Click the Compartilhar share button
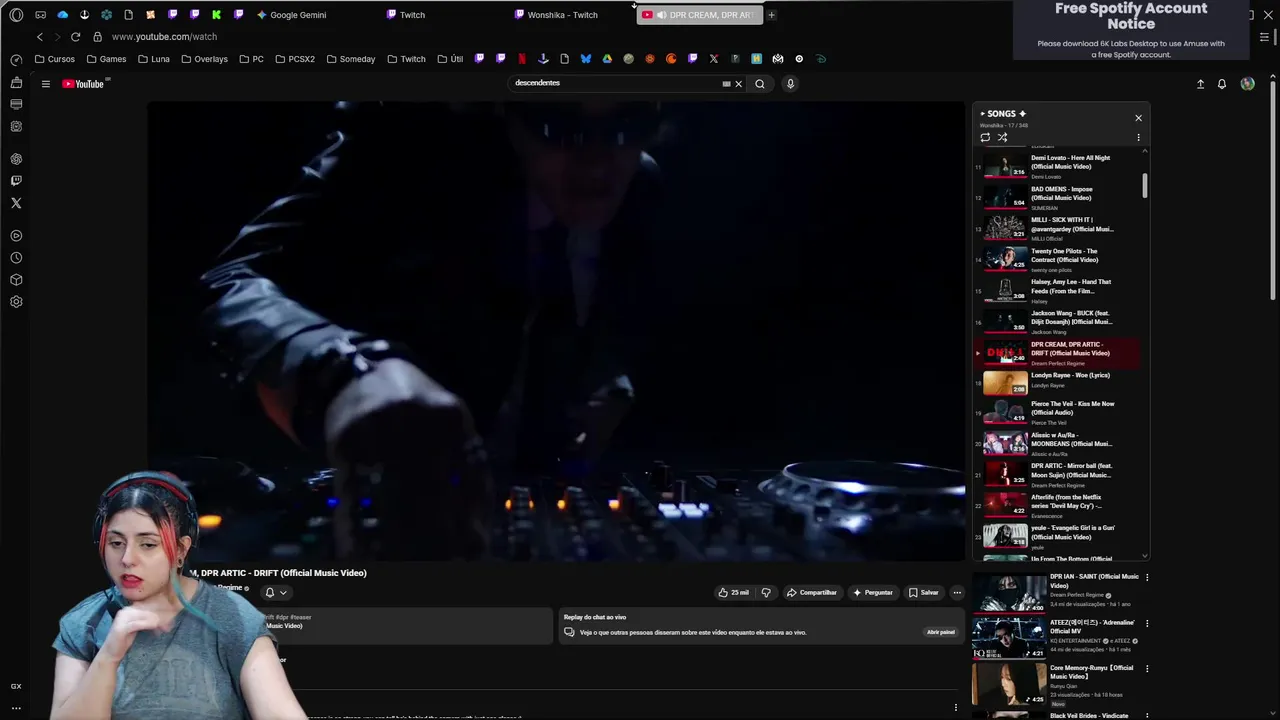Screen dimensions: 1280x720 coord(811,592)
